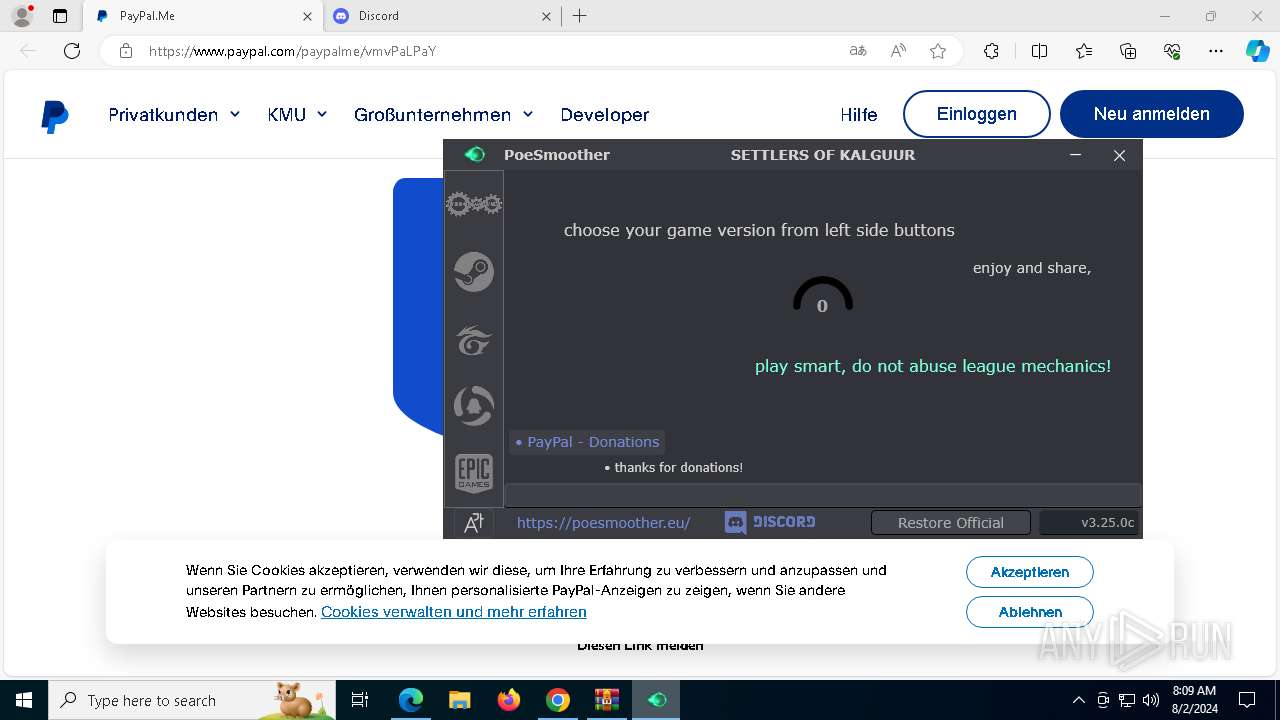The width and height of the screenshot is (1280, 720).
Task: Open Google Chrome from the taskbar
Action: (558, 700)
